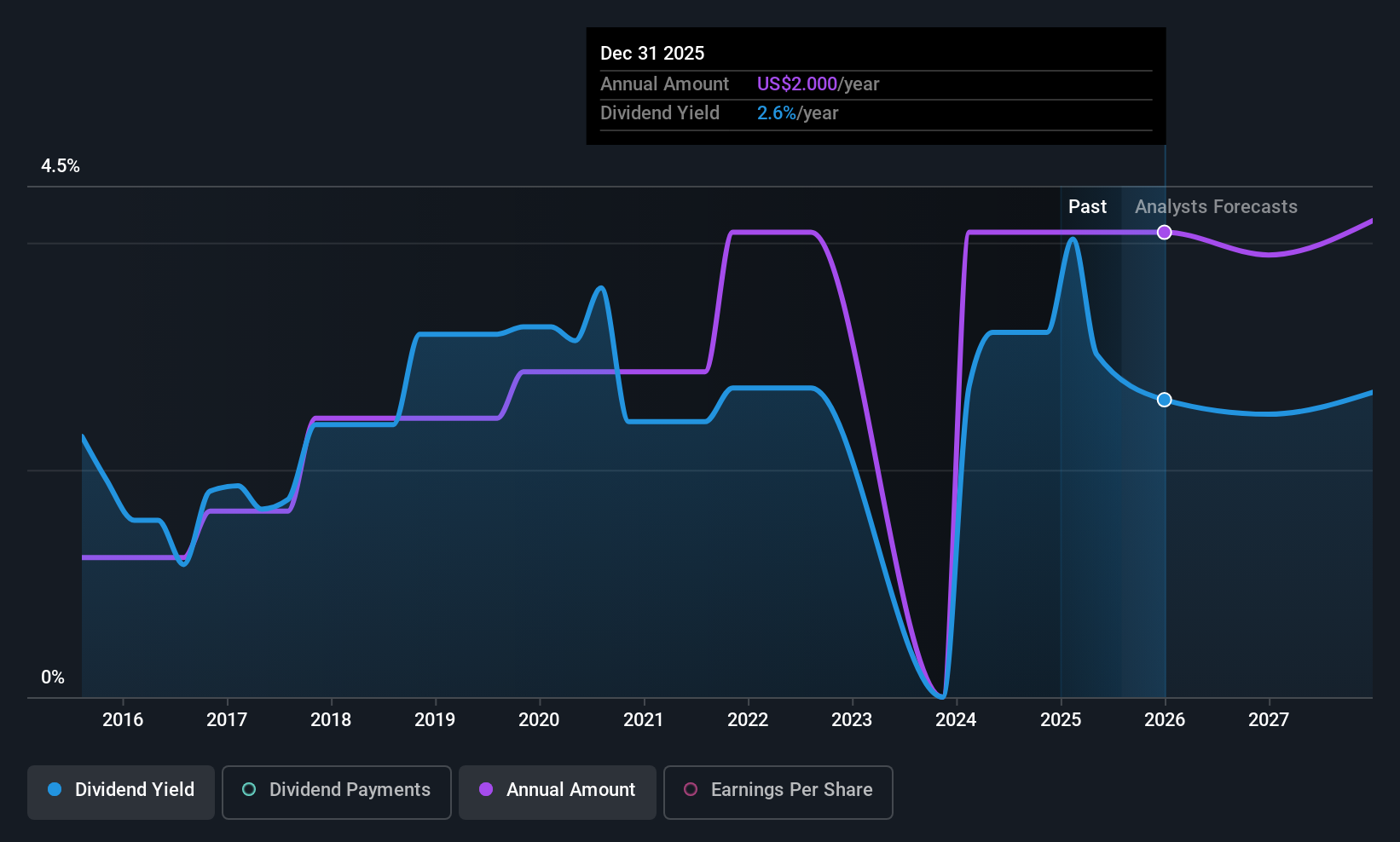
Task: Click the pink Earnings Per Share circle
Action: [x=691, y=789]
